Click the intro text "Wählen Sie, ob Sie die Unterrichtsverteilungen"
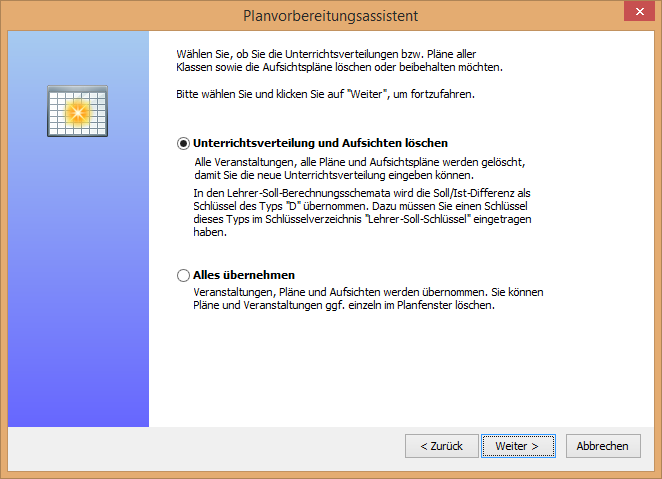 click(287, 54)
